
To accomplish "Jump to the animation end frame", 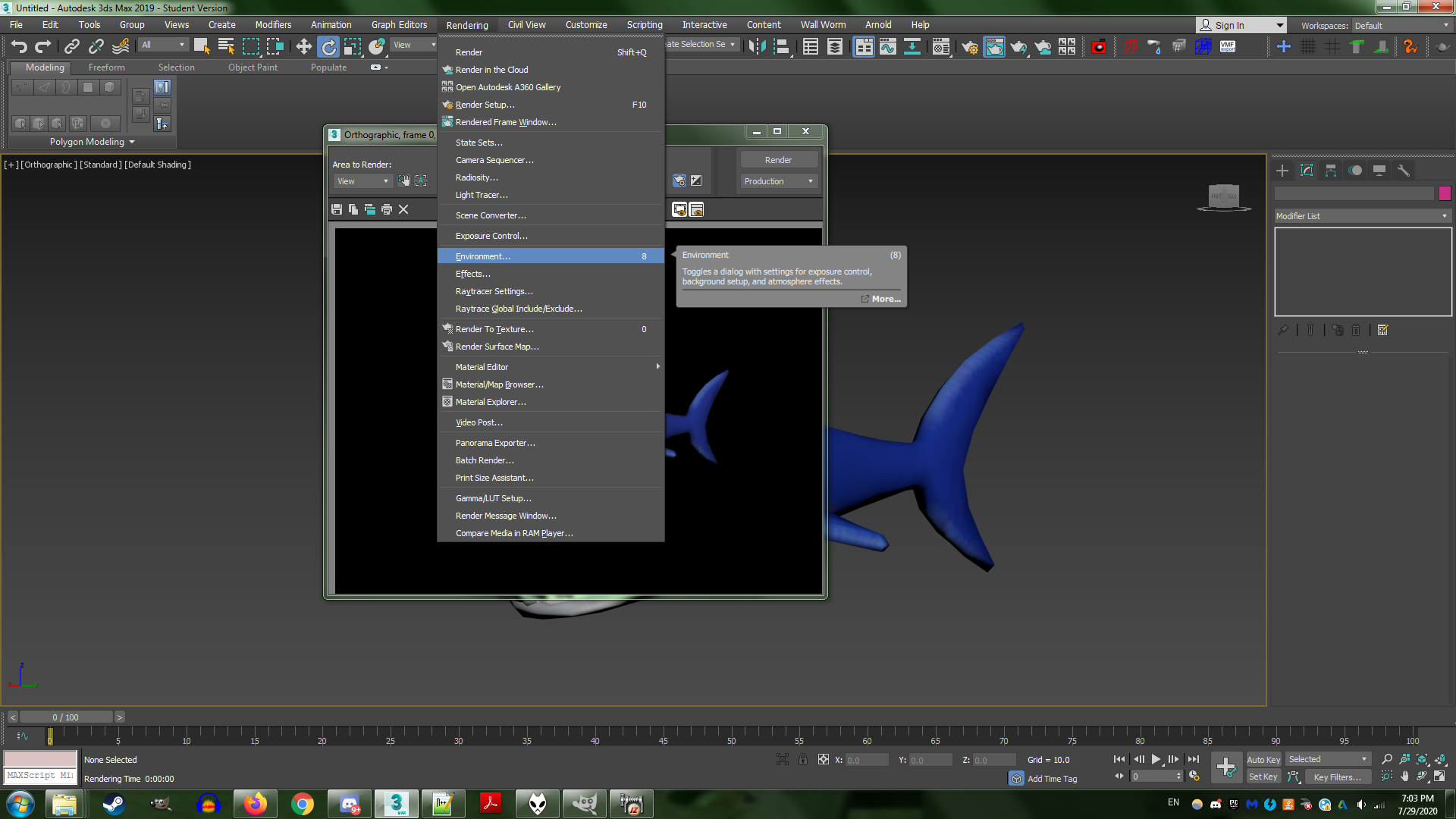I will tap(1193, 759).
